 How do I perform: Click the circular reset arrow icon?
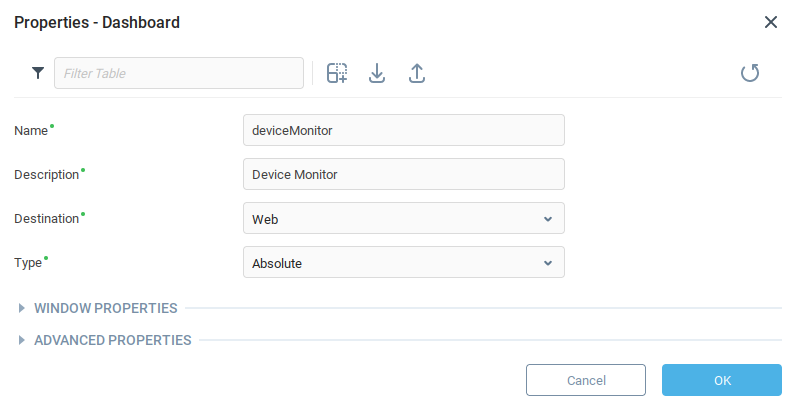(x=750, y=73)
